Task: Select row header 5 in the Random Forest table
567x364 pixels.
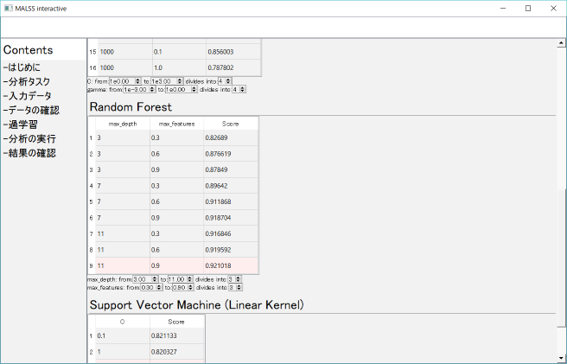Action: 91,202
